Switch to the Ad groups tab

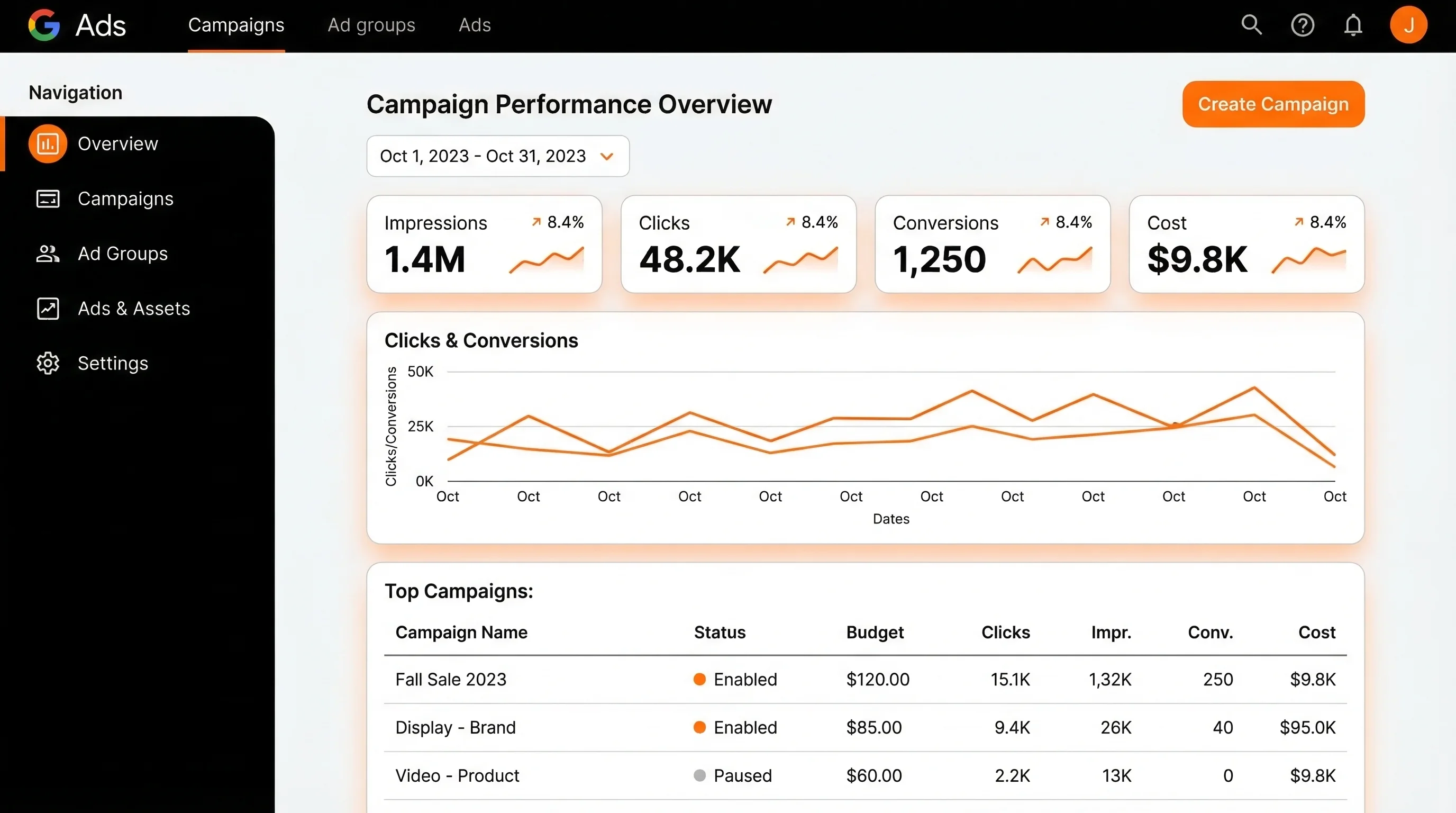point(371,25)
